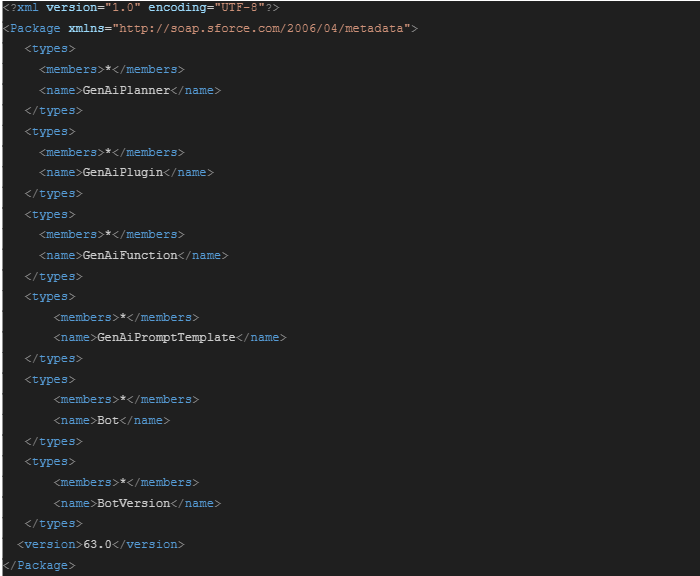Click the version number 63.0
The height and width of the screenshot is (576, 700).
[97, 544]
